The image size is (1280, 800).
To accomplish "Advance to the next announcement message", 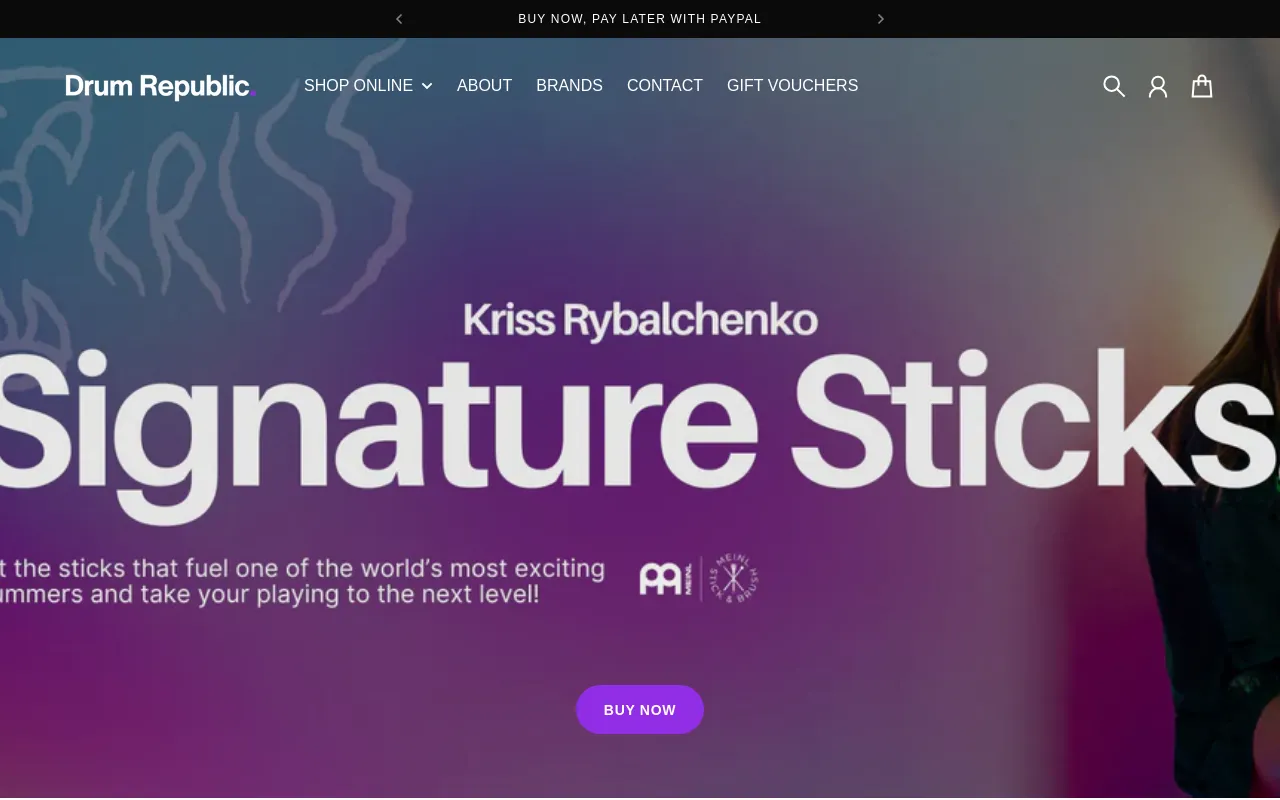I will (x=880, y=19).
